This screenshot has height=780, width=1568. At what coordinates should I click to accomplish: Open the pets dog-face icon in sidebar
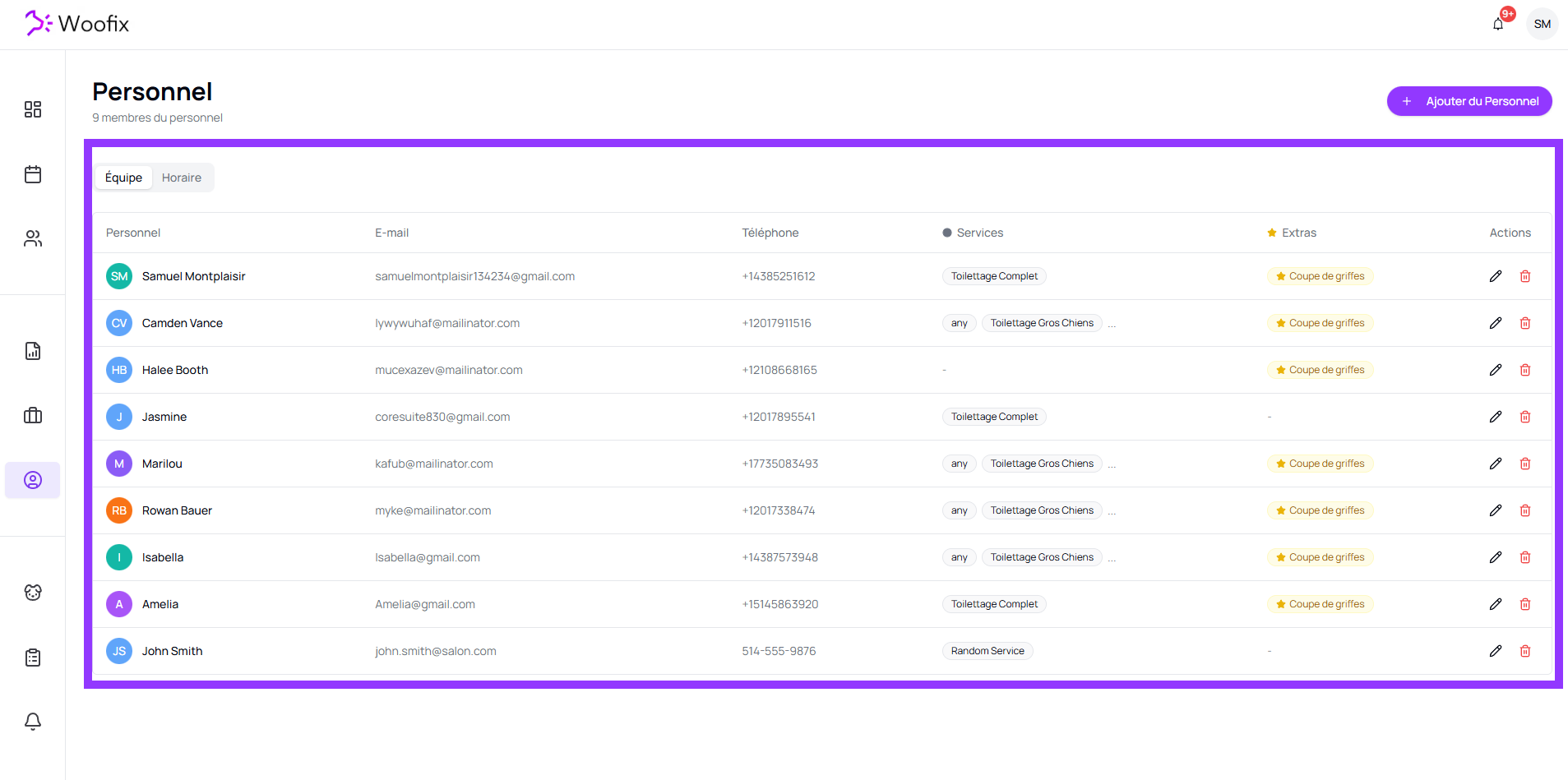pyautogui.click(x=33, y=593)
